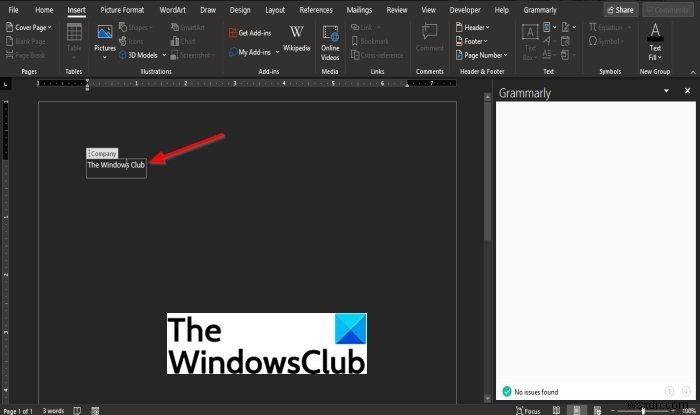
Task: Expand the My Add-ins dropdown arrow
Action: tap(277, 52)
